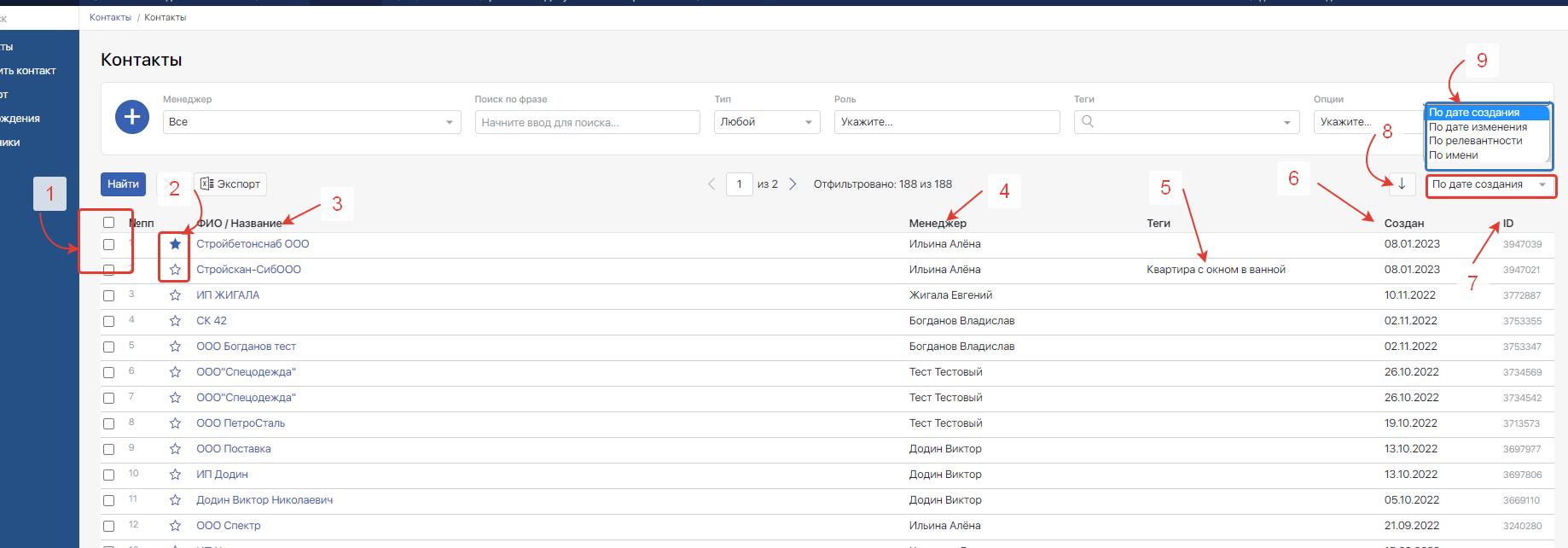Viewport: 1568px width, 548px height.
Task: Select checkbox for ООО Богданов тест row
Action: pos(108,347)
